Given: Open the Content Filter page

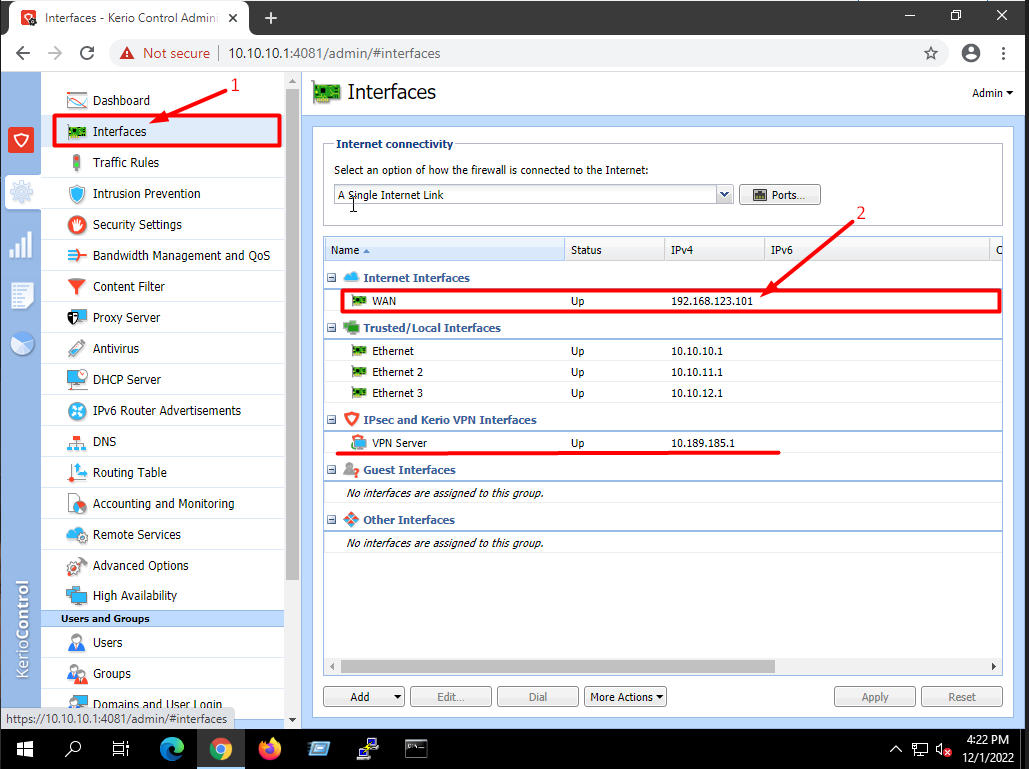Looking at the screenshot, I should (129, 287).
